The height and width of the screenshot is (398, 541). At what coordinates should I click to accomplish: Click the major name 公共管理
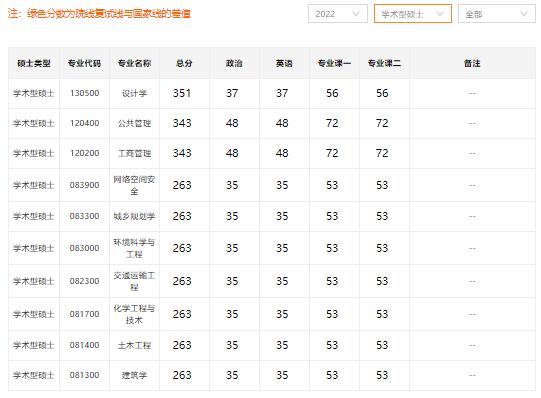135,123
